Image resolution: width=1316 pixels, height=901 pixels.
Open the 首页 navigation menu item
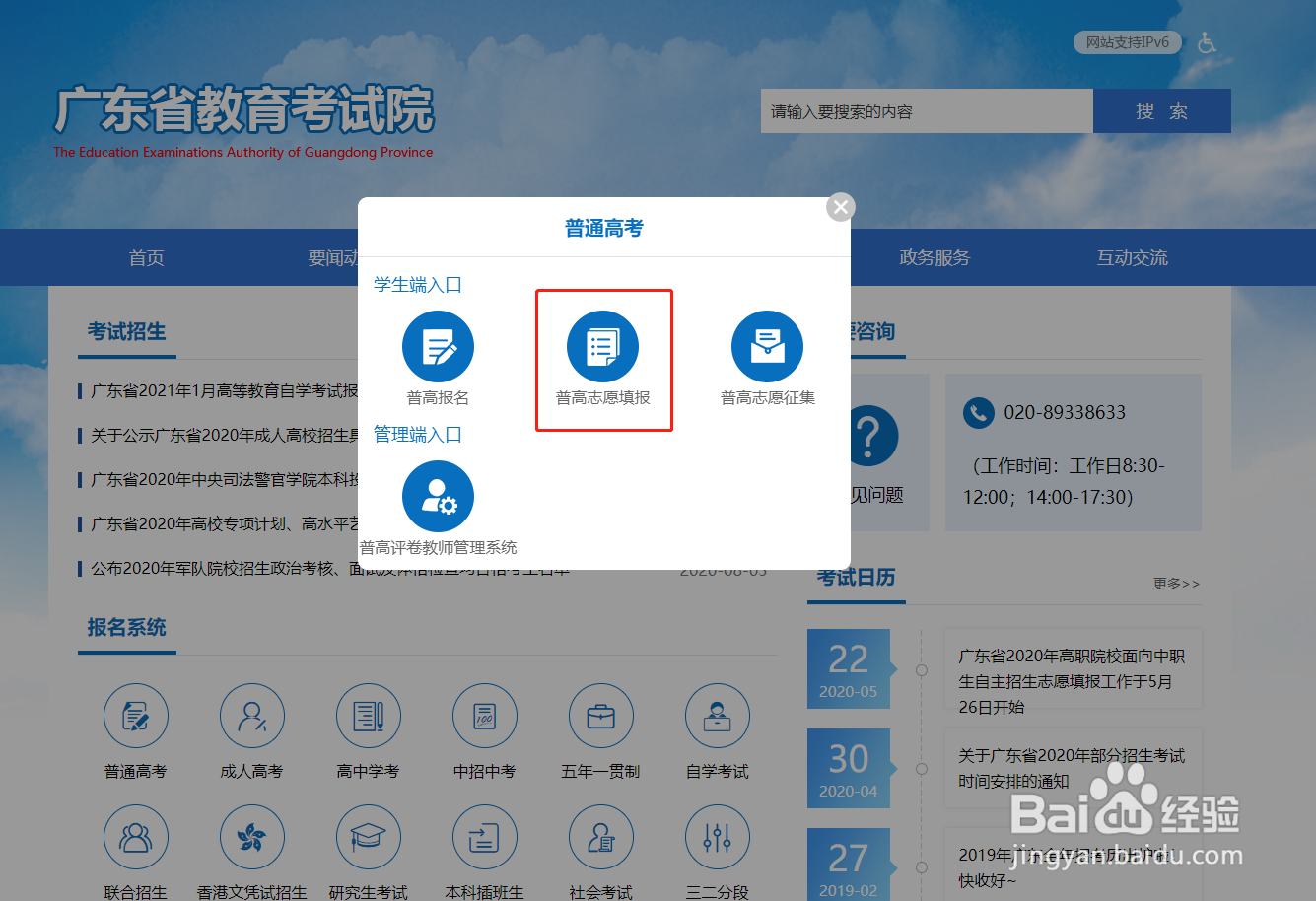click(145, 257)
